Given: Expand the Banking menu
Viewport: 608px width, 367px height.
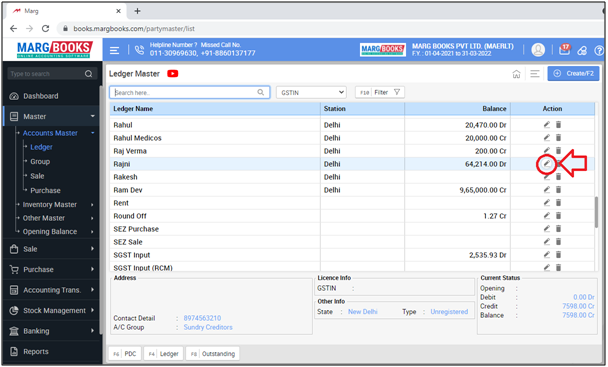Looking at the screenshot, I should (92, 331).
